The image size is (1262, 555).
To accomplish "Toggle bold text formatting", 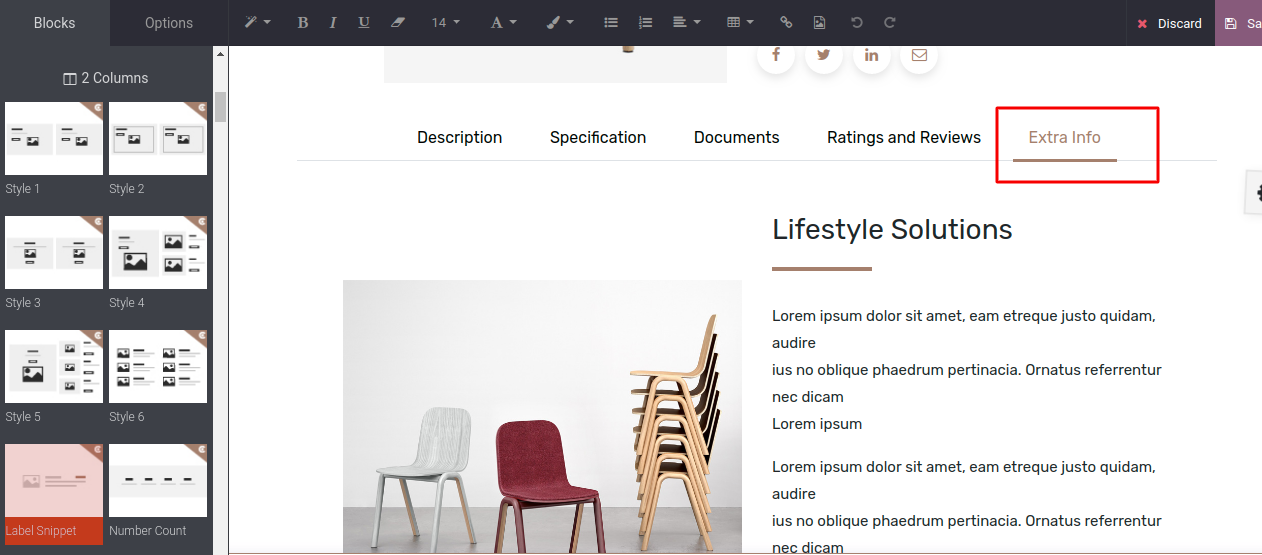I will pyautogui.click(x=303, y=23).
